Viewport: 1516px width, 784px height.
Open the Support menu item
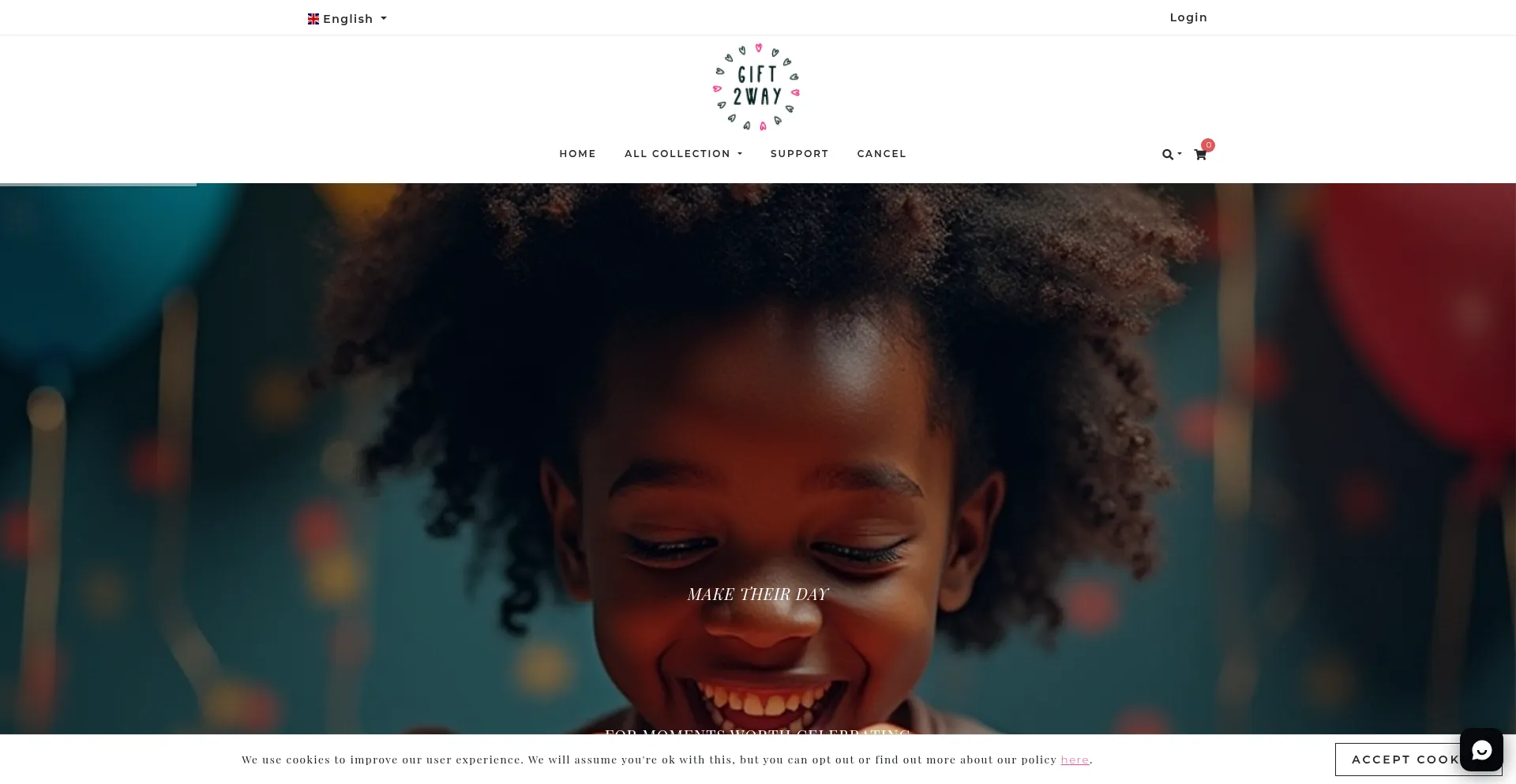[x=799, y=154]
